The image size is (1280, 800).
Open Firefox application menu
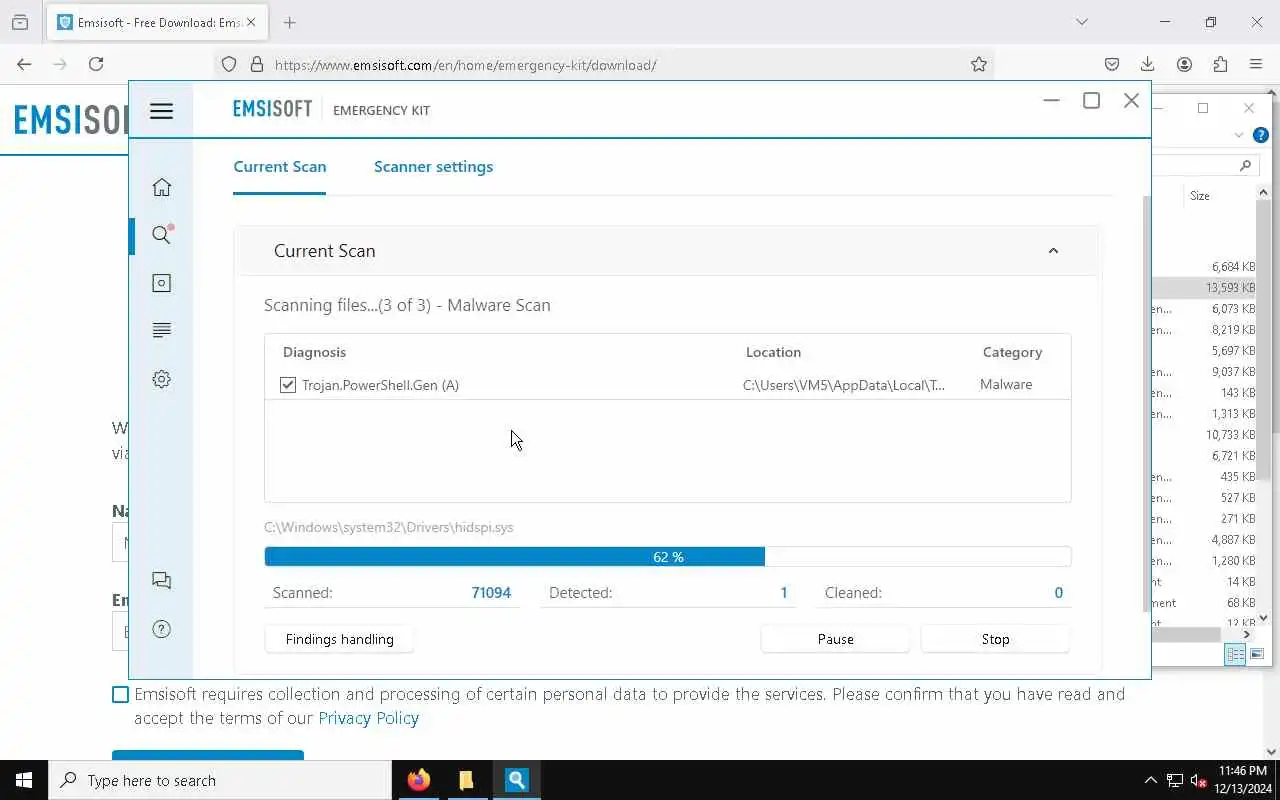[1256, 64]
